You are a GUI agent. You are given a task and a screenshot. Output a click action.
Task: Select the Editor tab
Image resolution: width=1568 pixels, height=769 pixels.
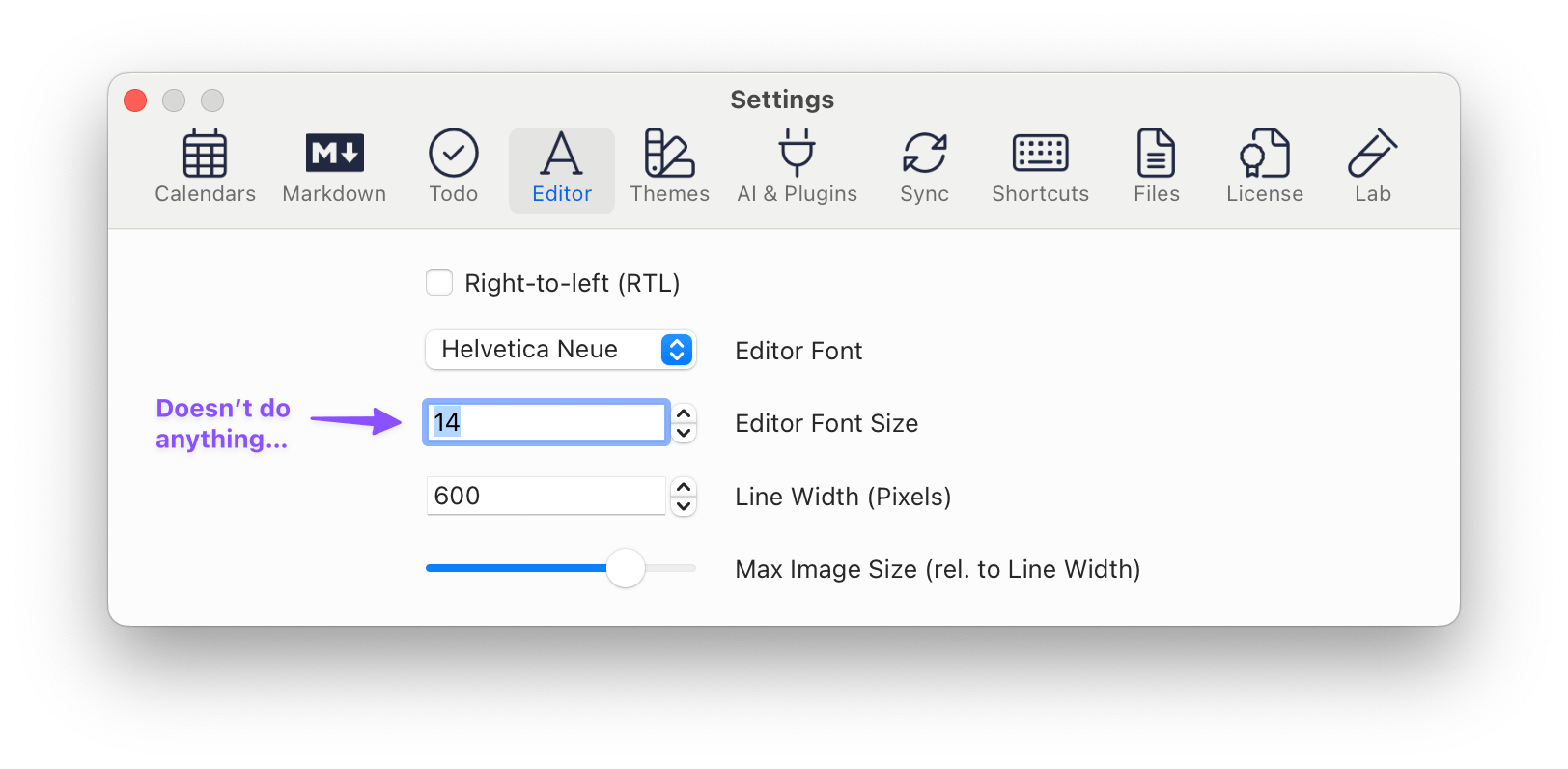tap(562, 167)
